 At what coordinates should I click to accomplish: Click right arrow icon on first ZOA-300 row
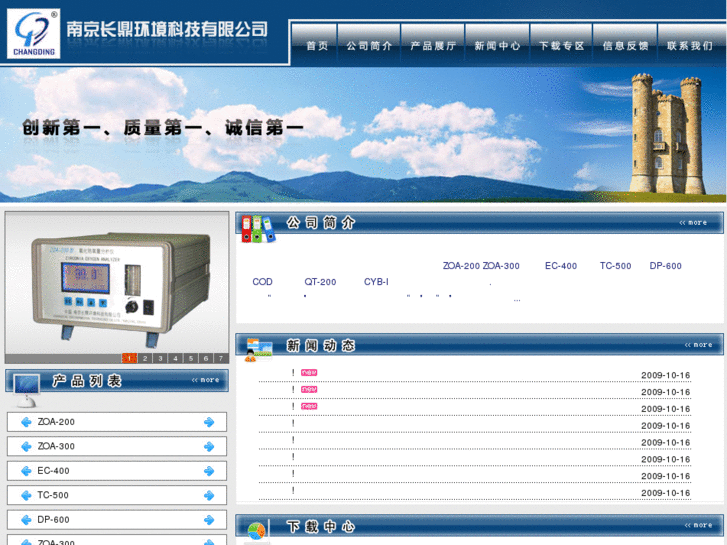tap(209, 447)
